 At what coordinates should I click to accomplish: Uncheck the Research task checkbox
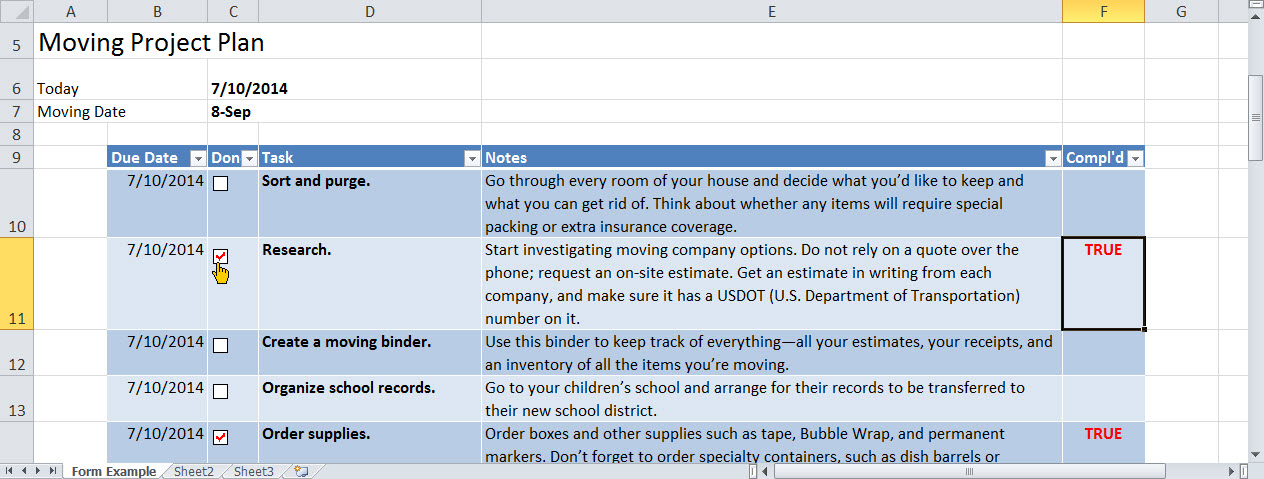click(x=221, y=257)
